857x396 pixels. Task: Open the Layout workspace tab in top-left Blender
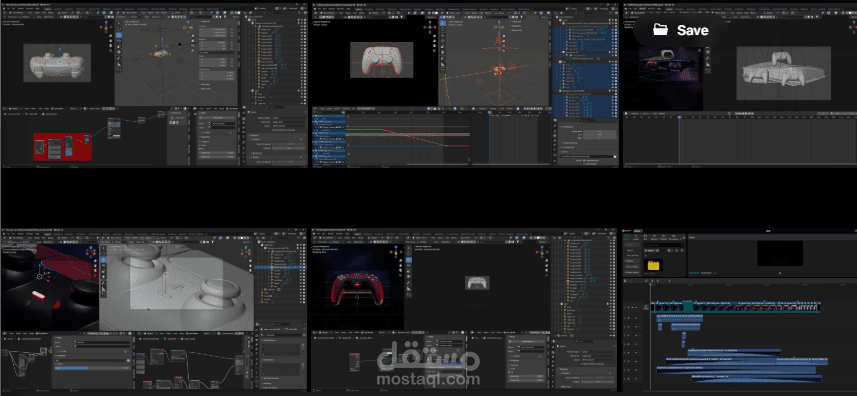tap(48, 9)
